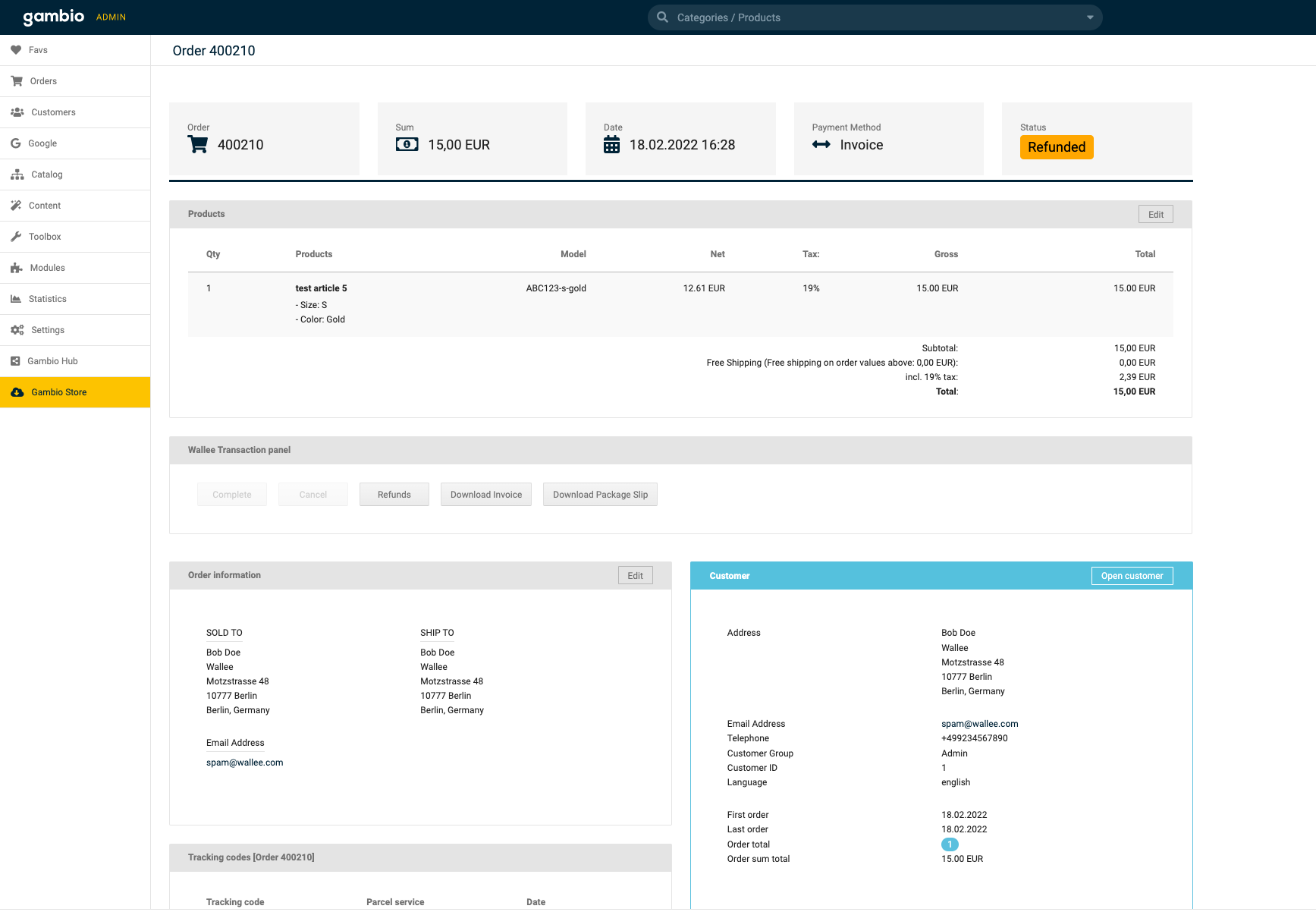Open the Gambio Hub menu item
Image resolution: width=1316 pixels, height=912 pixels.
pyautogui.click(x=52, y=361)
